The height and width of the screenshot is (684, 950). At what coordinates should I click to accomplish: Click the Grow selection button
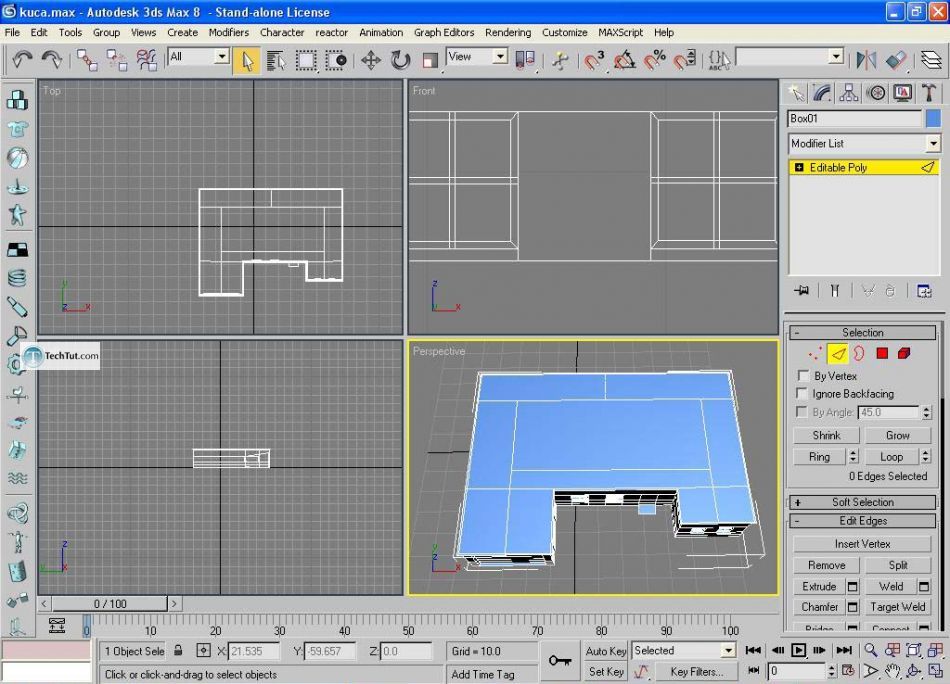tap(897, 435)
